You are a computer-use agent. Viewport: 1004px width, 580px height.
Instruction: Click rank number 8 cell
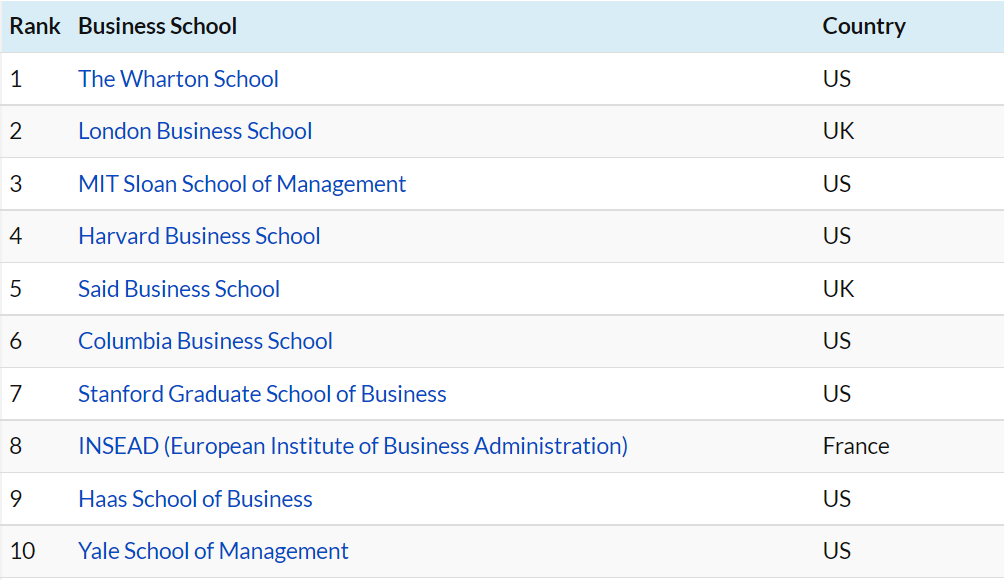pyautogui.click(x=16, y=446)
